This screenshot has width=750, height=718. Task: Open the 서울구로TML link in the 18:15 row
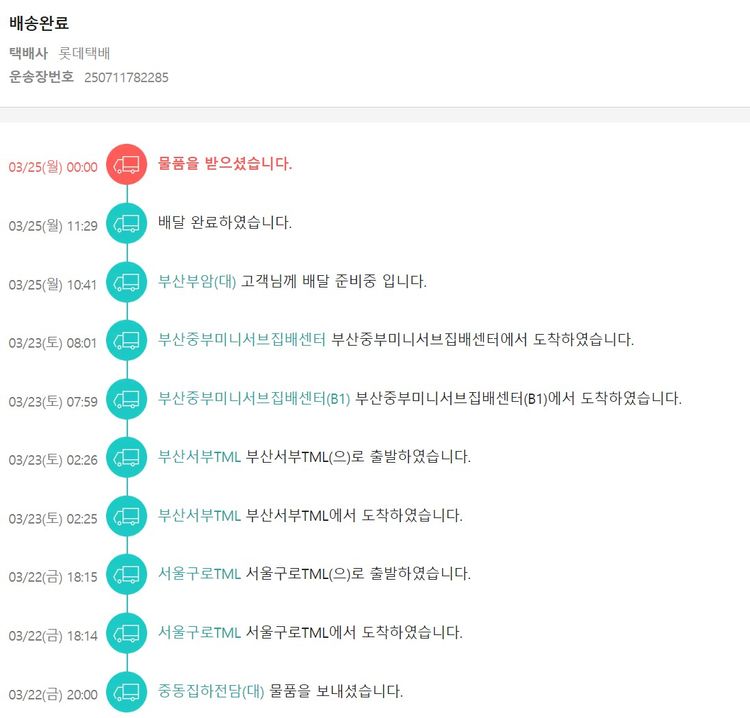coord(199,574)
